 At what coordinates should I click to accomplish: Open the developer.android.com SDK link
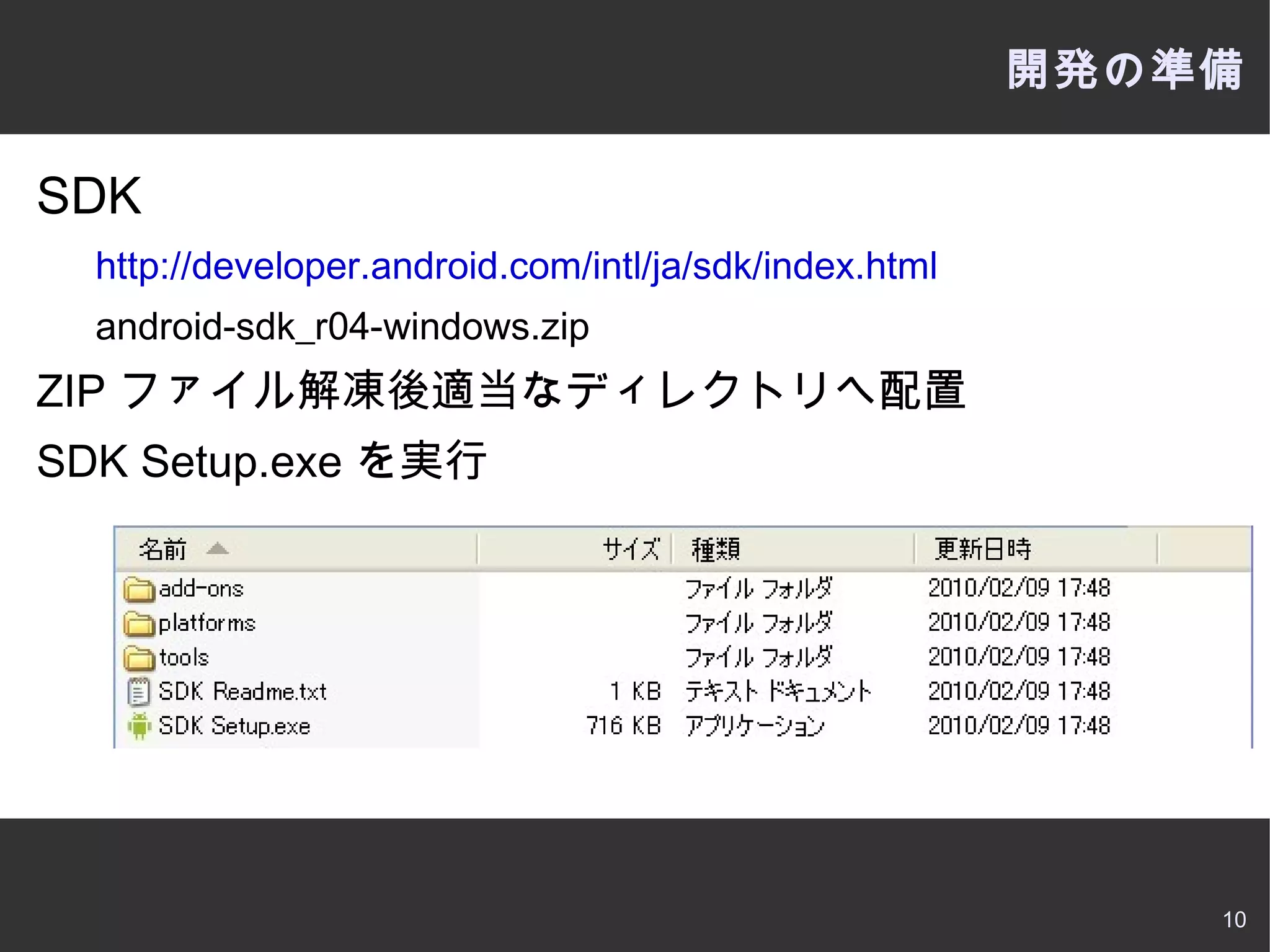(x=516, y=267)
